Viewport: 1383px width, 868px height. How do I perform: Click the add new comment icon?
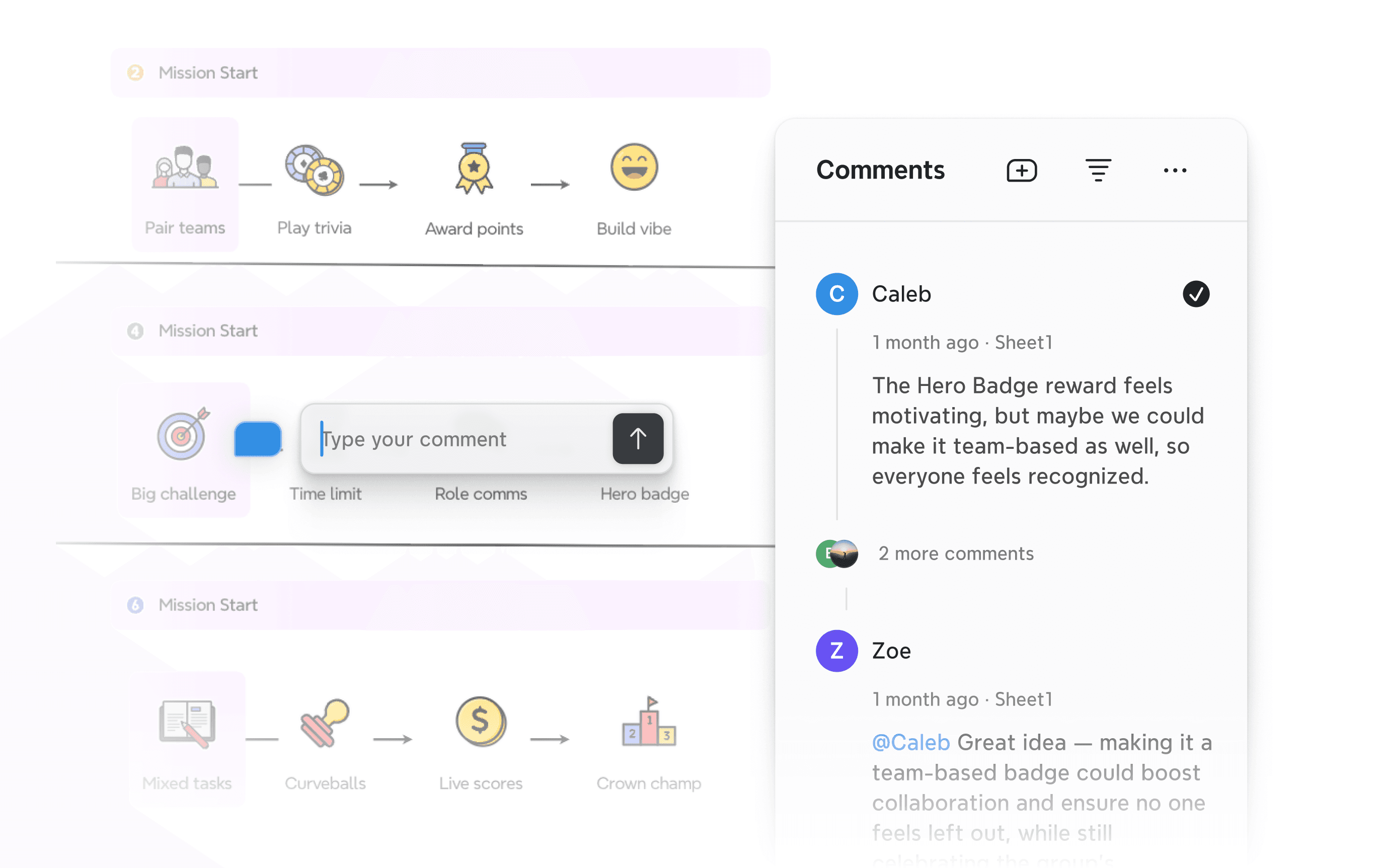[x=1021, y=171]
